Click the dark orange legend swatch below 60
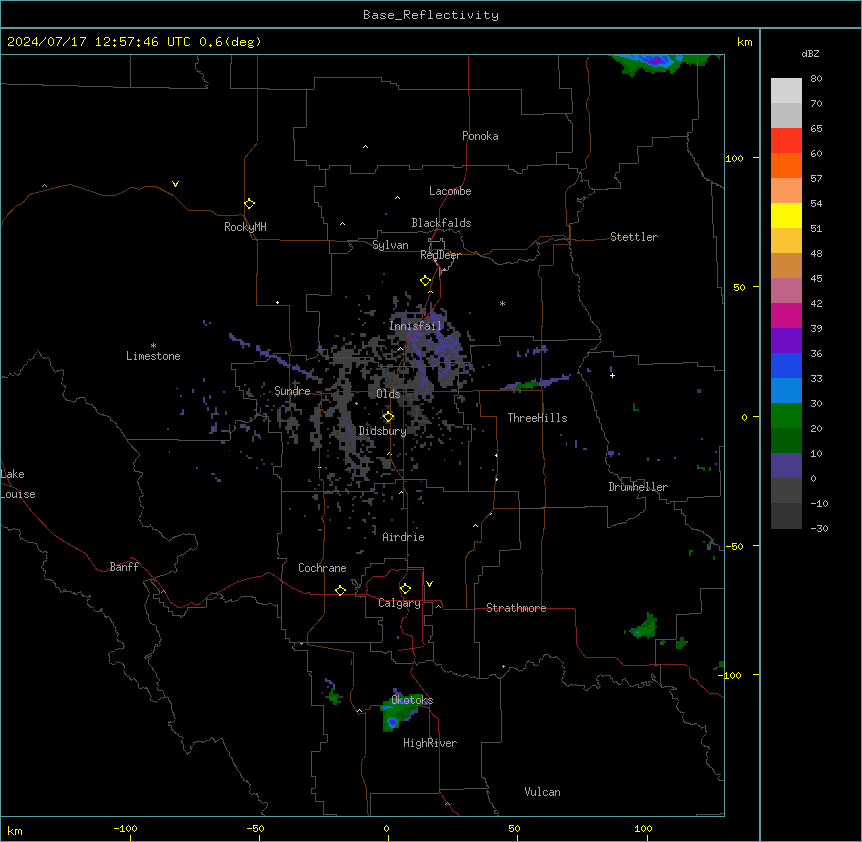862x842 pixels. (x=786, y=165)
